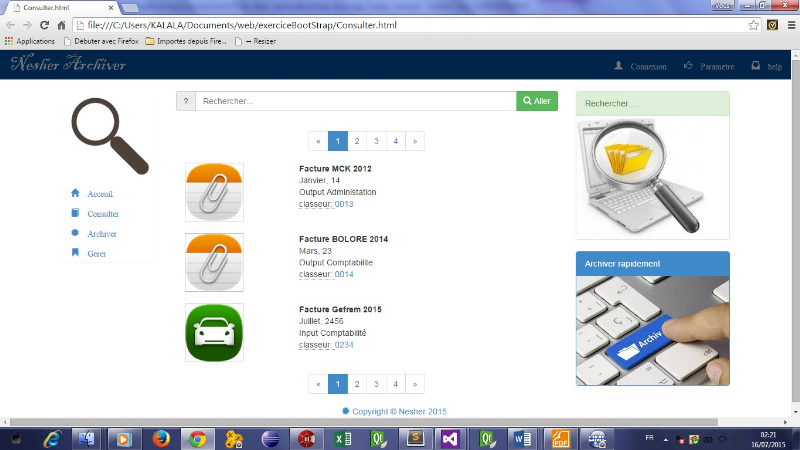
Task: Open the help link in navbar
Action: click(774, 67)
